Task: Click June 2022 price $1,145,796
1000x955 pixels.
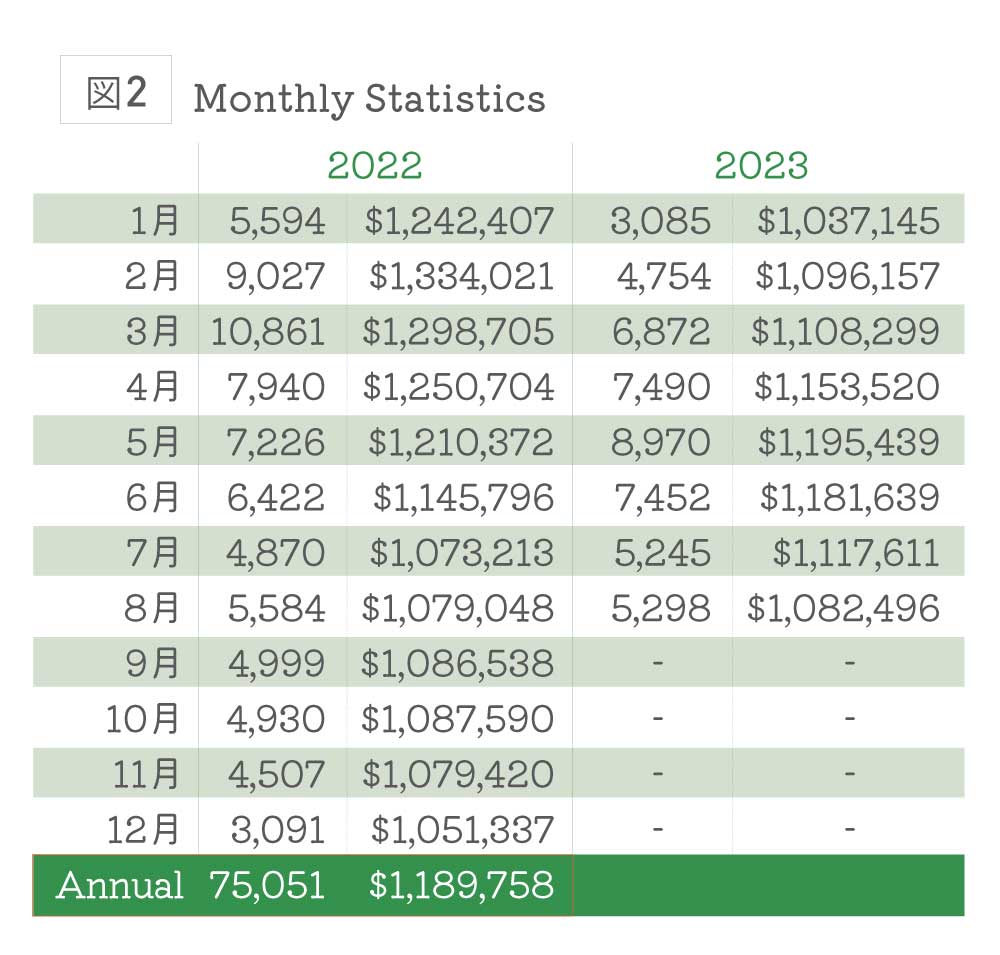Action: (463, 497)
